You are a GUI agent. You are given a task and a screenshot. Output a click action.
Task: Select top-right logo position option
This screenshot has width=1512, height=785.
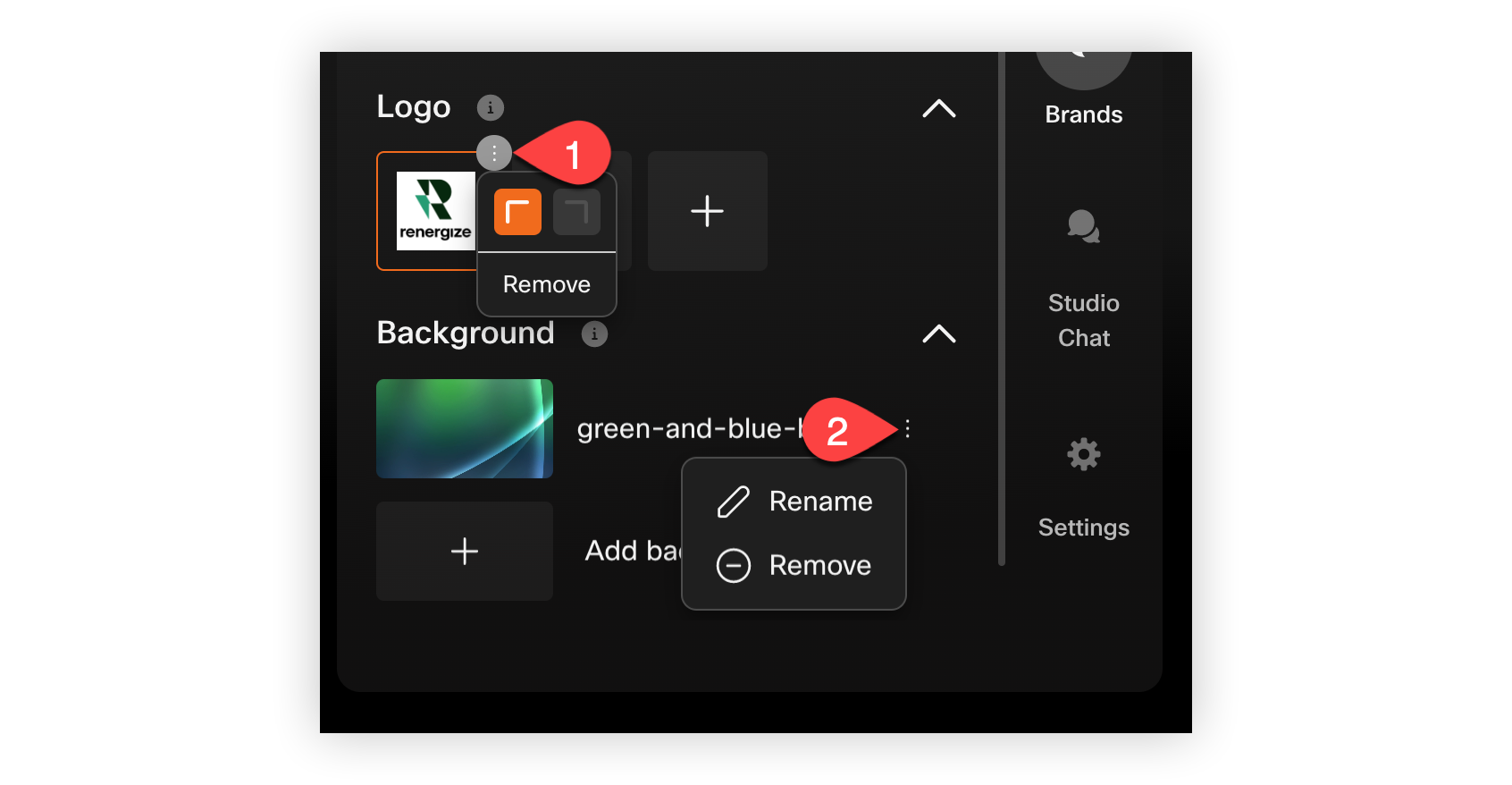coord(576,212)
